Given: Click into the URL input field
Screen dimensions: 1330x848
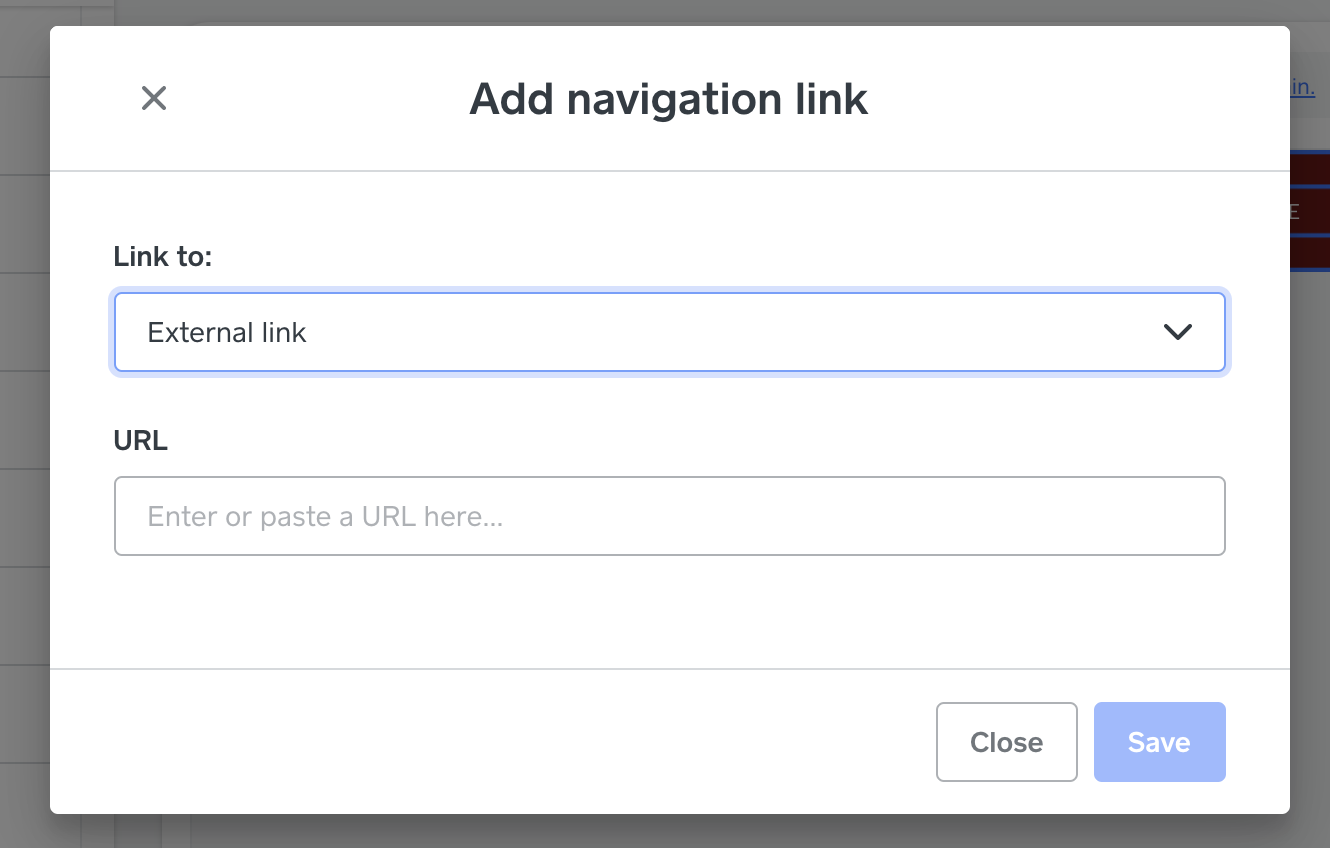Looking at the screenshot, I should (670, 516).
